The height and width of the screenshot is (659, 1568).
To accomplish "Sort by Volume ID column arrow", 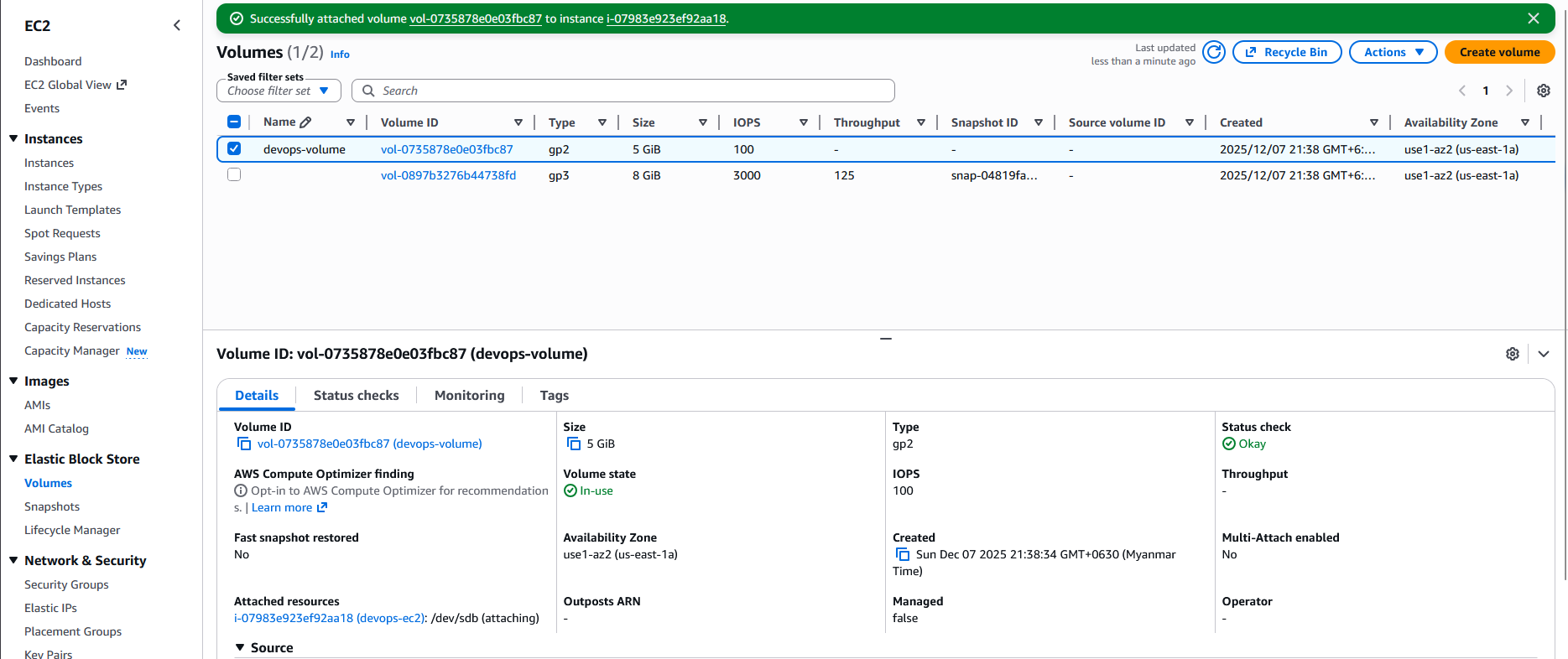I will pos(518,122).
